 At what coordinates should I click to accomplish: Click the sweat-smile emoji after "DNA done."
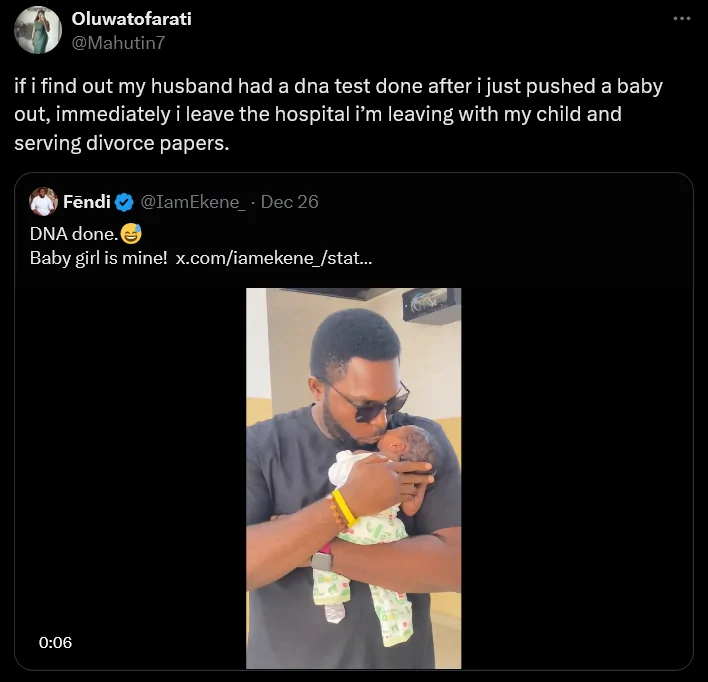pyautogui.click(x=130, y=234)
